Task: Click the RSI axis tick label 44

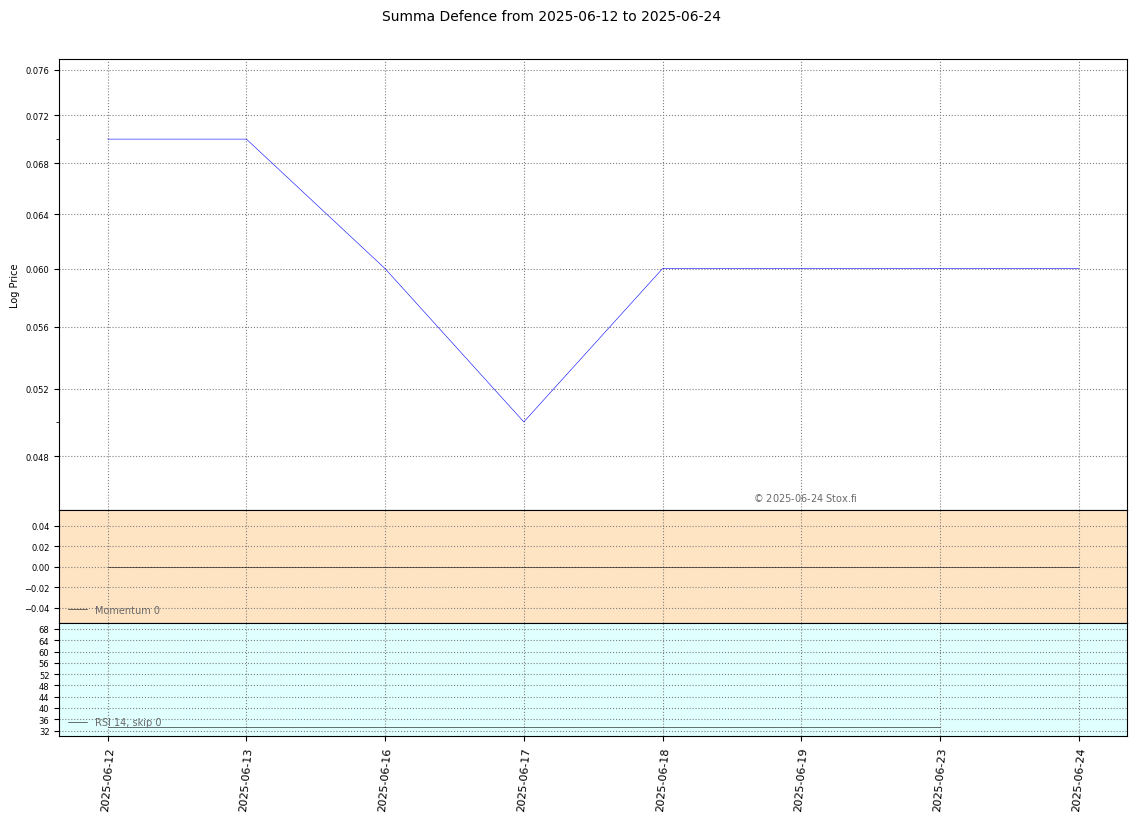Action: pos(45,698)
